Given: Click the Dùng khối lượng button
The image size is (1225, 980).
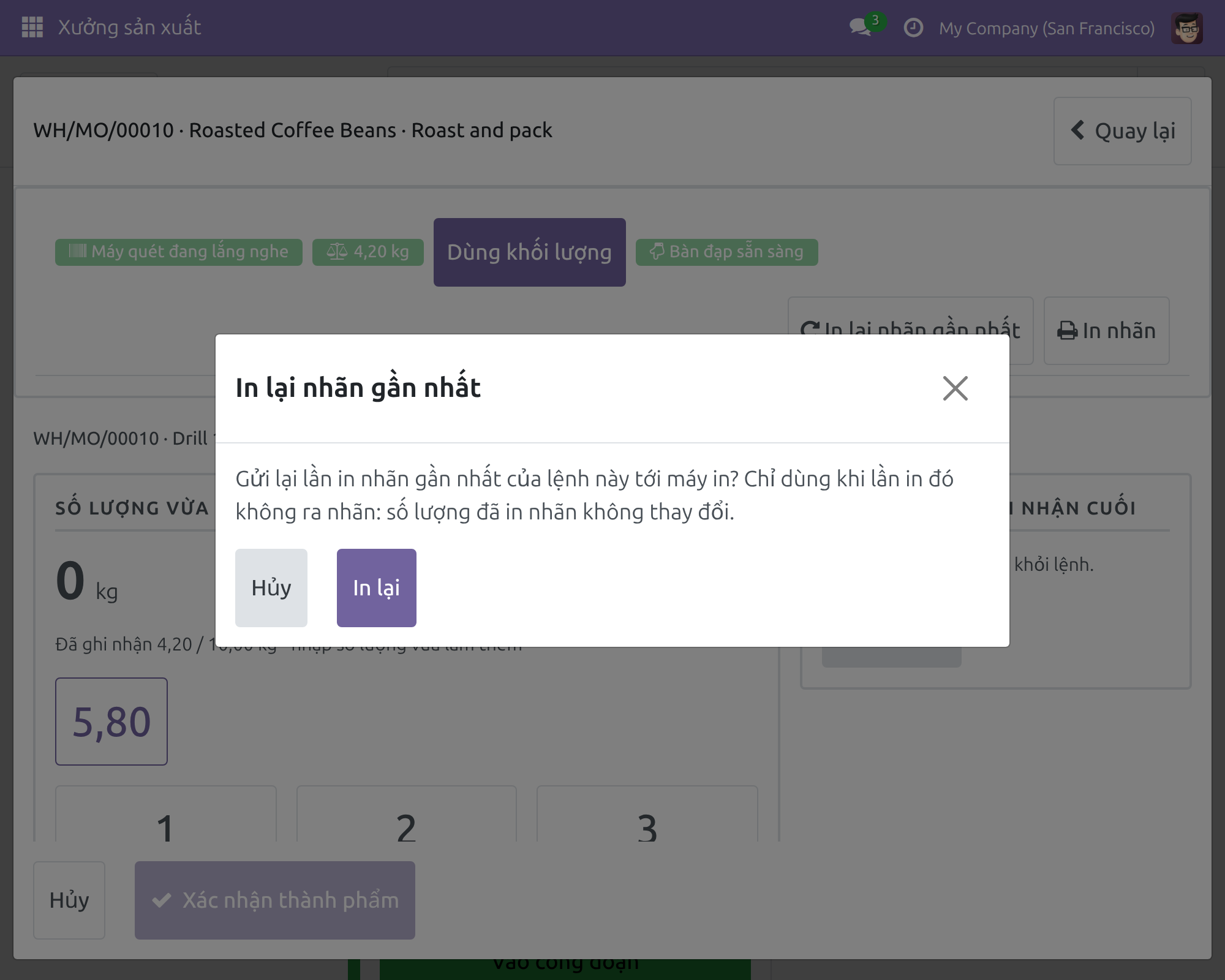Looking at the screenshot, I should [529, 252].
